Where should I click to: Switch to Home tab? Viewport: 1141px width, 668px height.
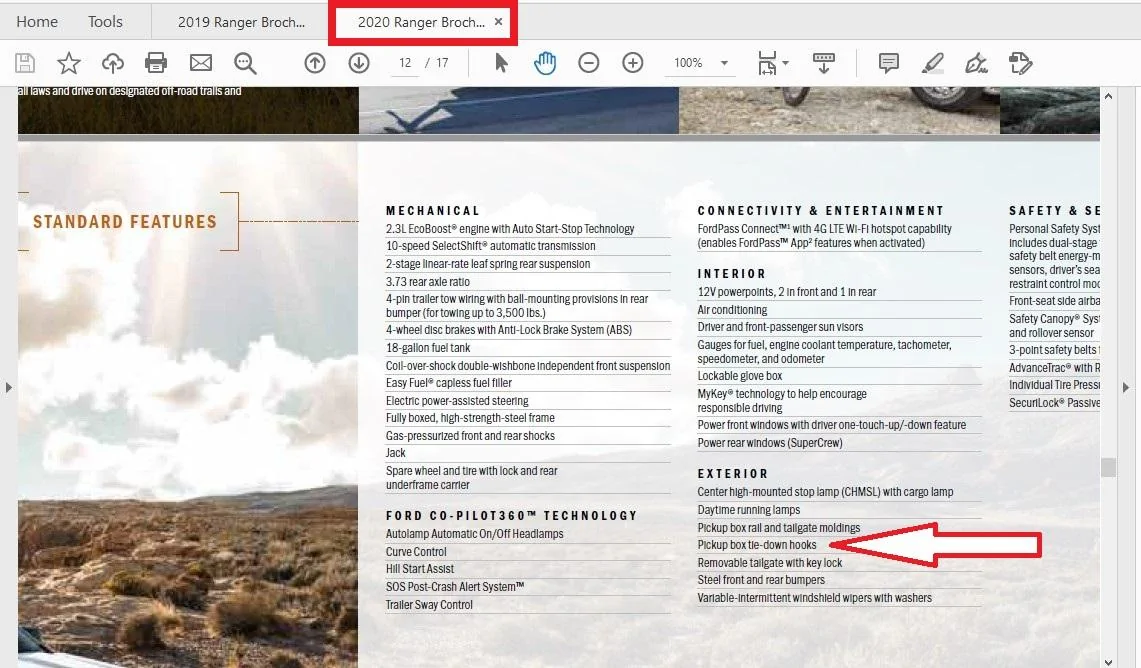[x=37, y=22]
